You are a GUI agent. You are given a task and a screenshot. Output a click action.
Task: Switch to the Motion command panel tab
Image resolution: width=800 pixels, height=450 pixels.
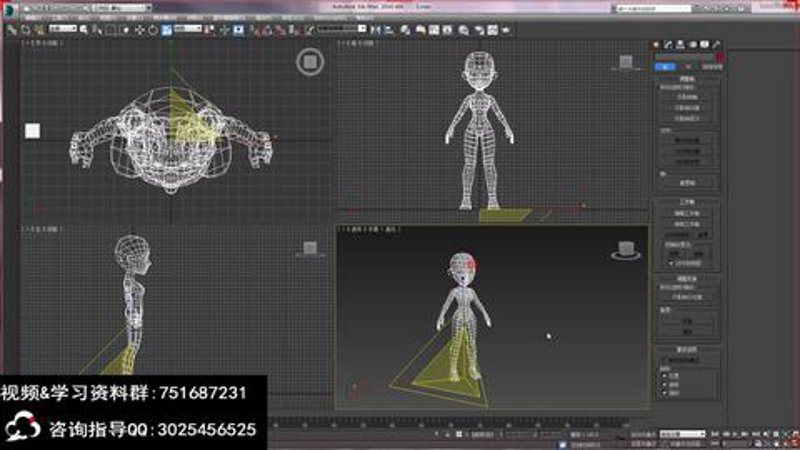[693, 45]
